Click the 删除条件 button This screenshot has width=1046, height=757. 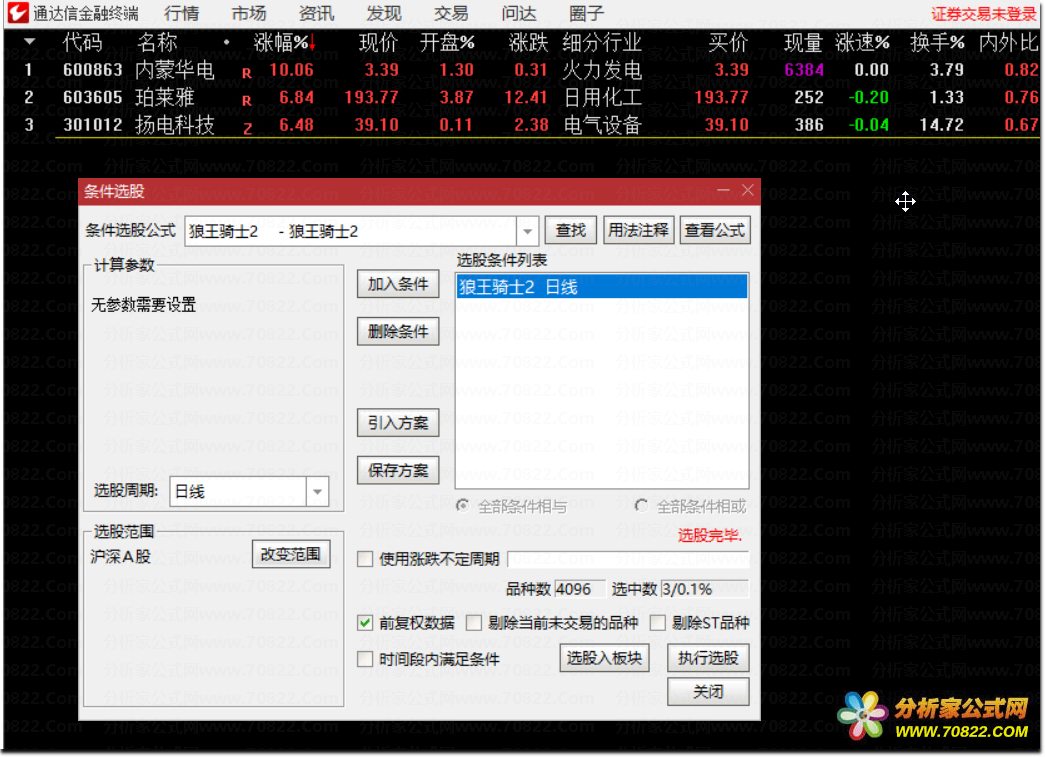tap(398, 331)
